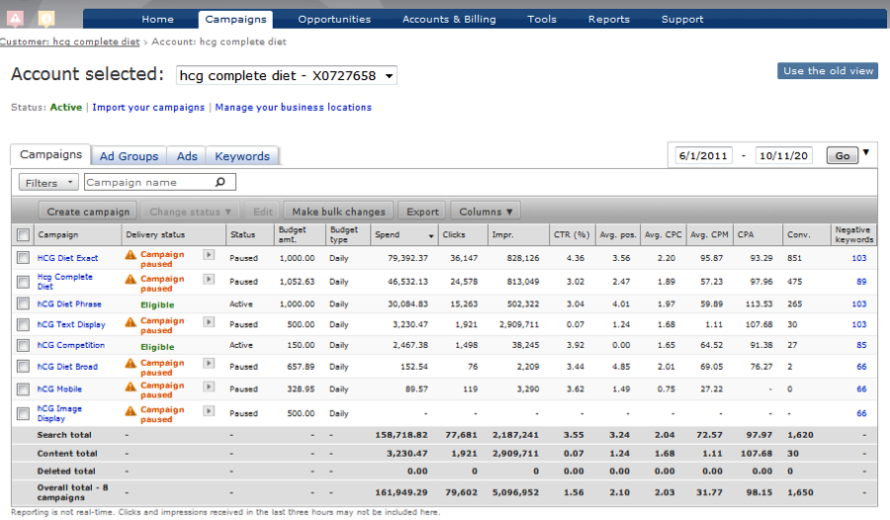Switch to the Keywords tab
Viewport: 890px width, 520px height.
242,156
